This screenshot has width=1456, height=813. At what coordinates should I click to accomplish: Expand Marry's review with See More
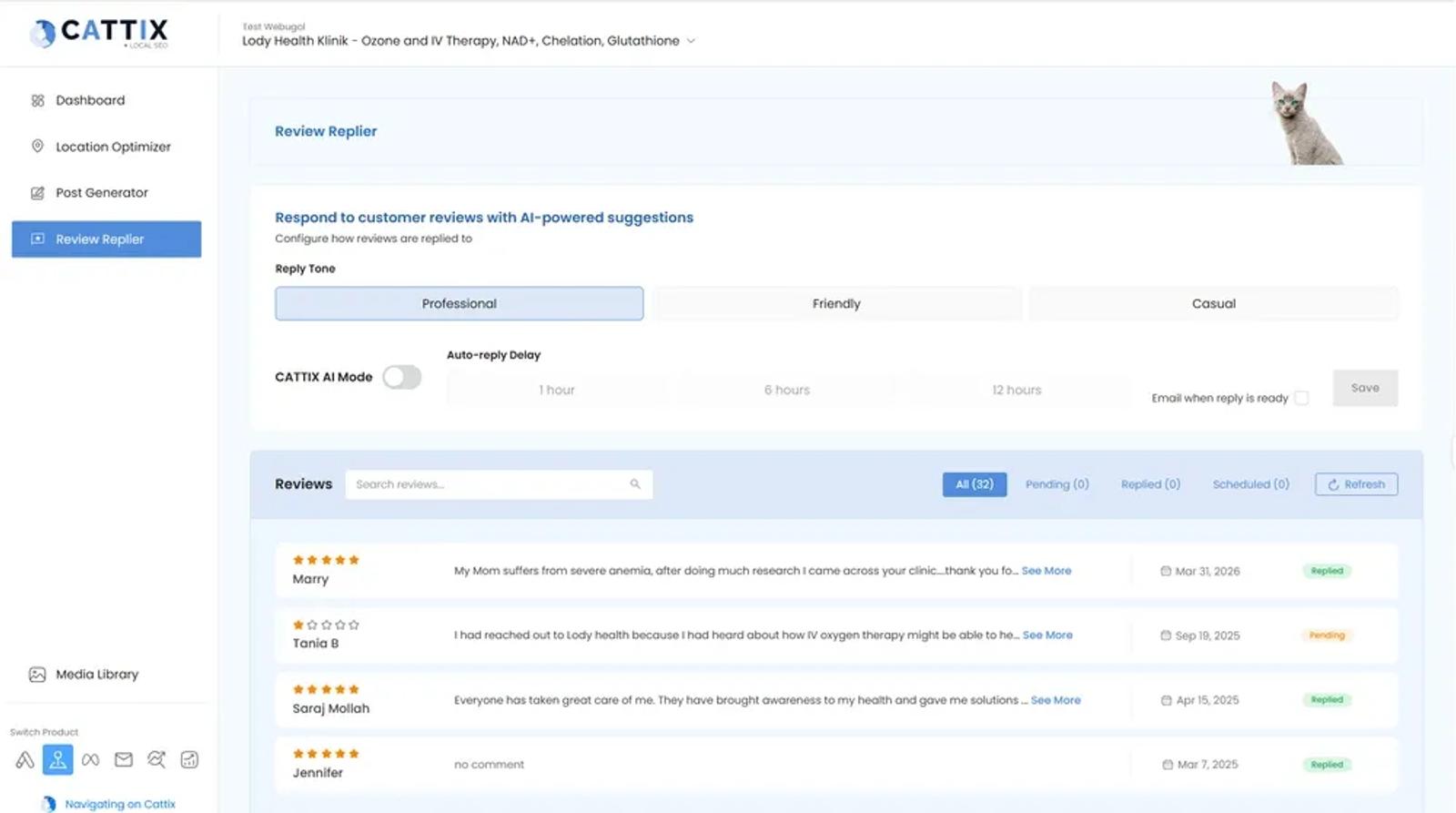(x=1046, y=571)
